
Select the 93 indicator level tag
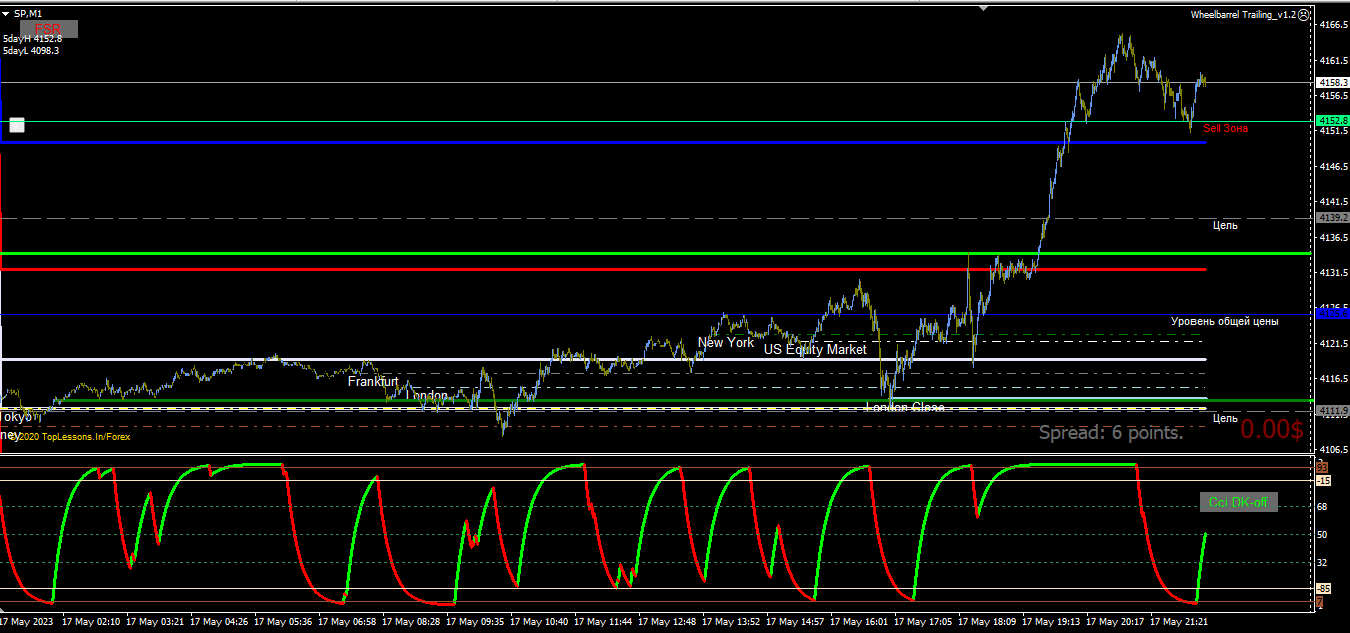pos(1321,467)
